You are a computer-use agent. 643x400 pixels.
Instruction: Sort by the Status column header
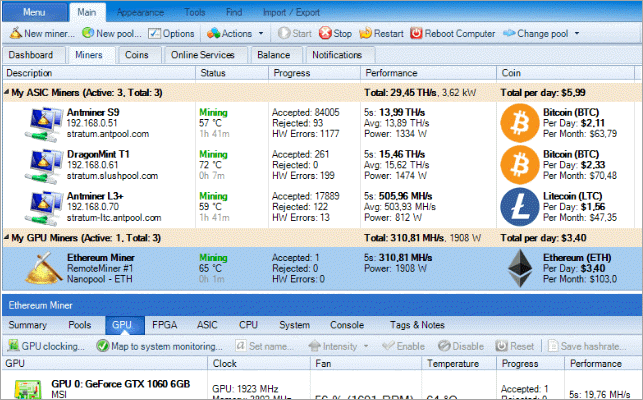click(232, 73)
